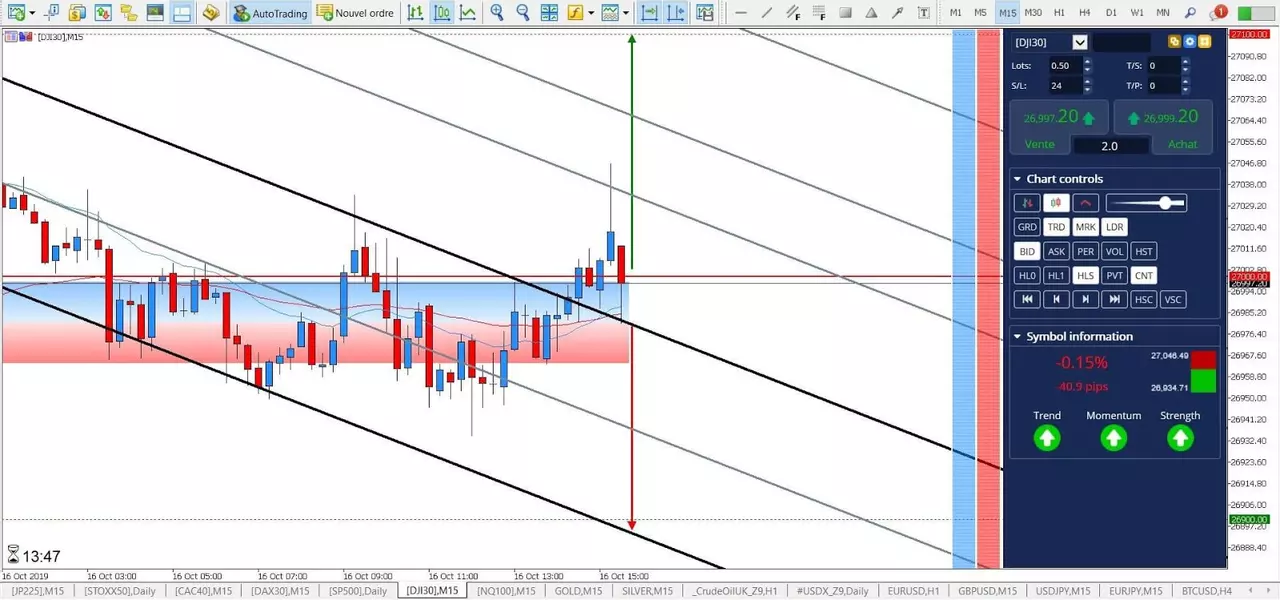Select the zoom in magnifier icon
This screenshot has width=1280, height=600.
coord(497,13)
